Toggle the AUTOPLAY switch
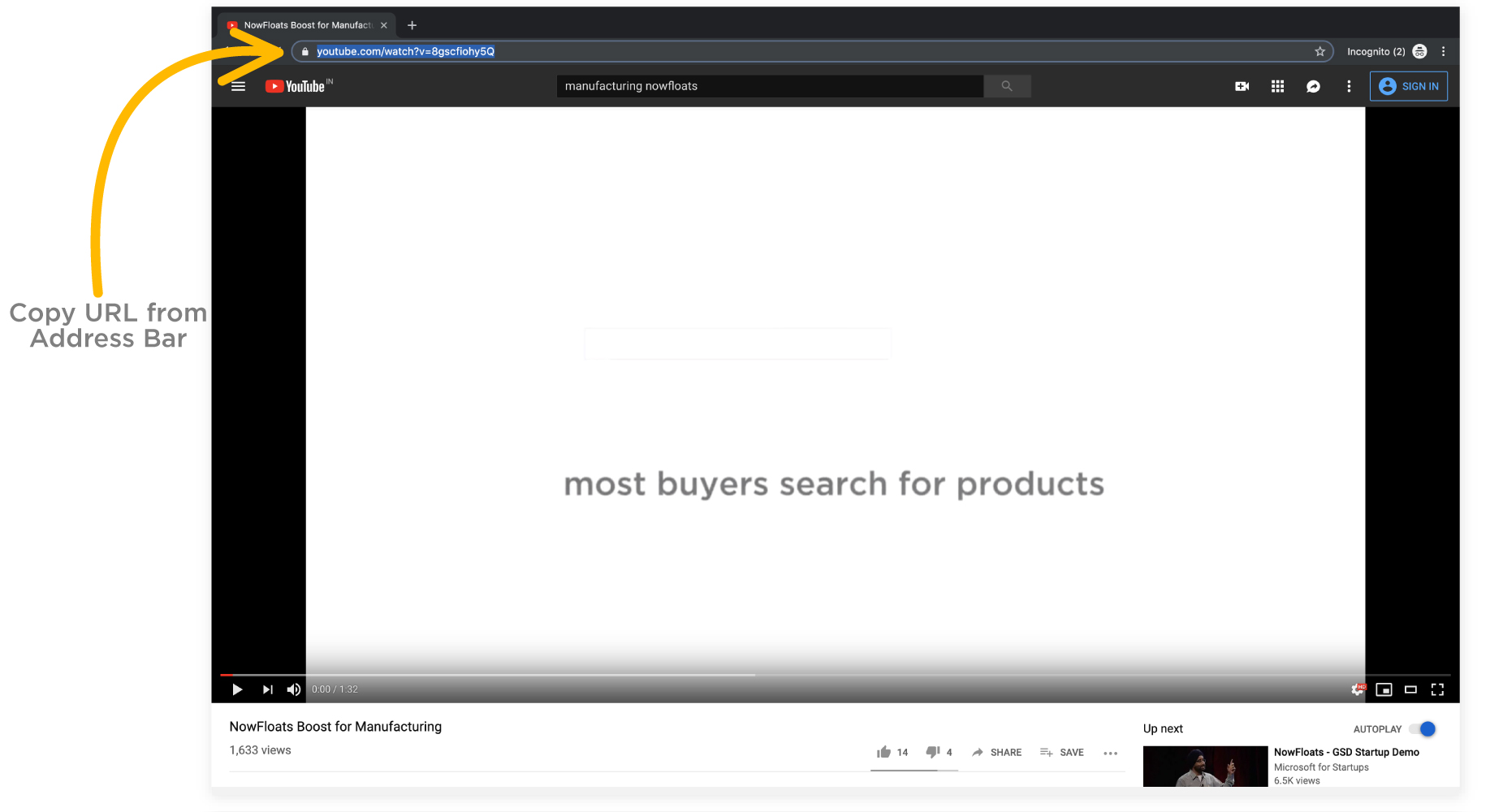Screen dimensions: 1490x812 coord(1423,729)
